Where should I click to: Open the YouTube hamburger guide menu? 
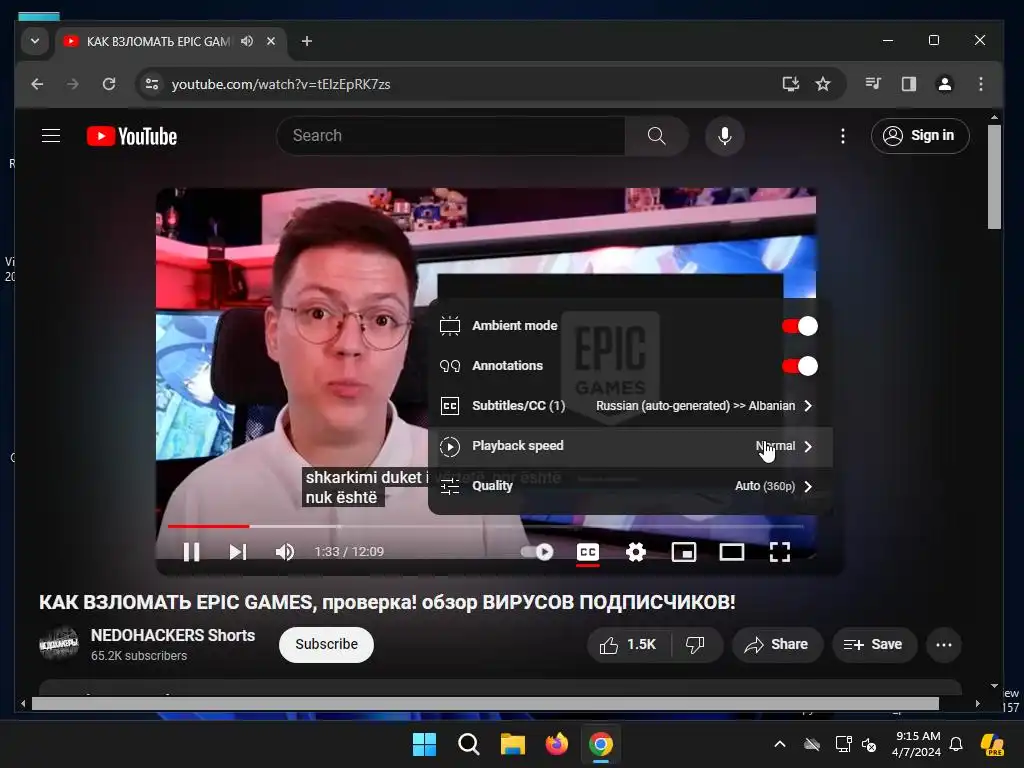[x=51, y=136]
